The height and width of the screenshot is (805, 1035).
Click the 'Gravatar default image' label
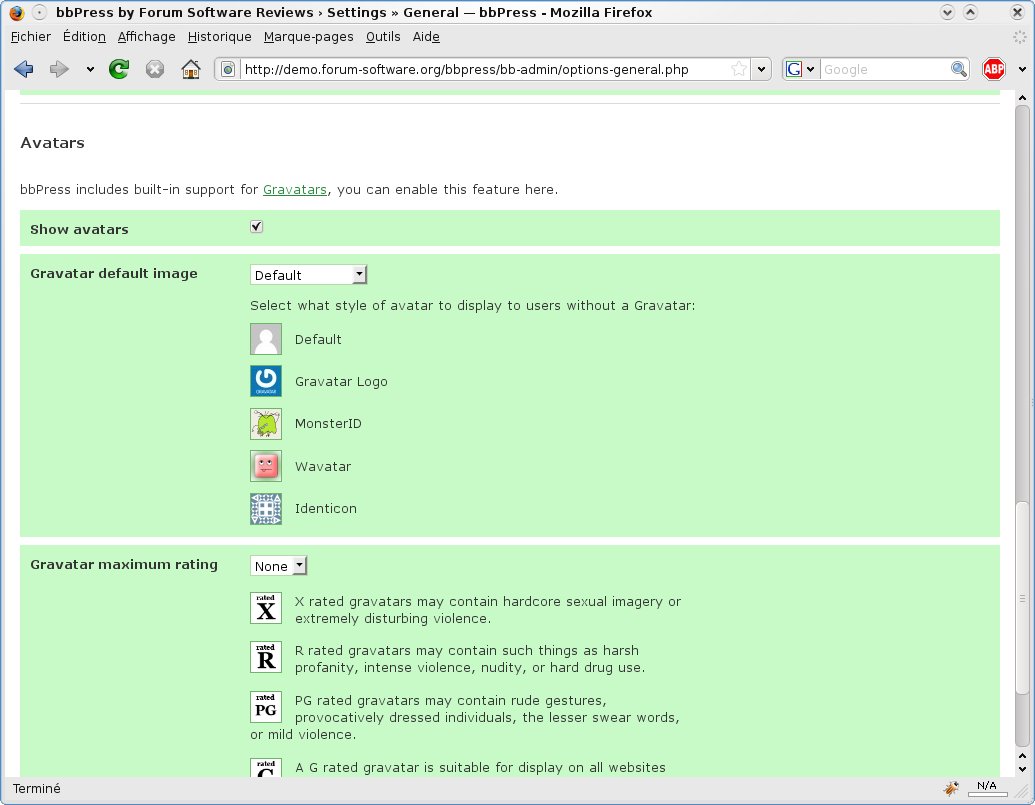click(114, 273)
